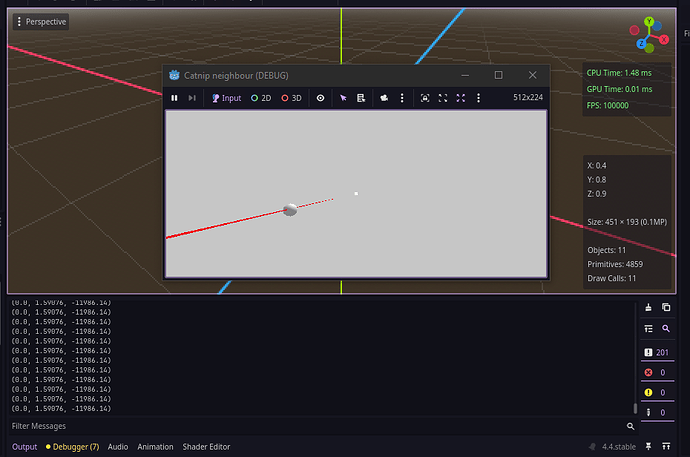The width and height of the screenshot is (690, 457).
Task: Click the 4.4.stable version label
Action: point(610,447)
